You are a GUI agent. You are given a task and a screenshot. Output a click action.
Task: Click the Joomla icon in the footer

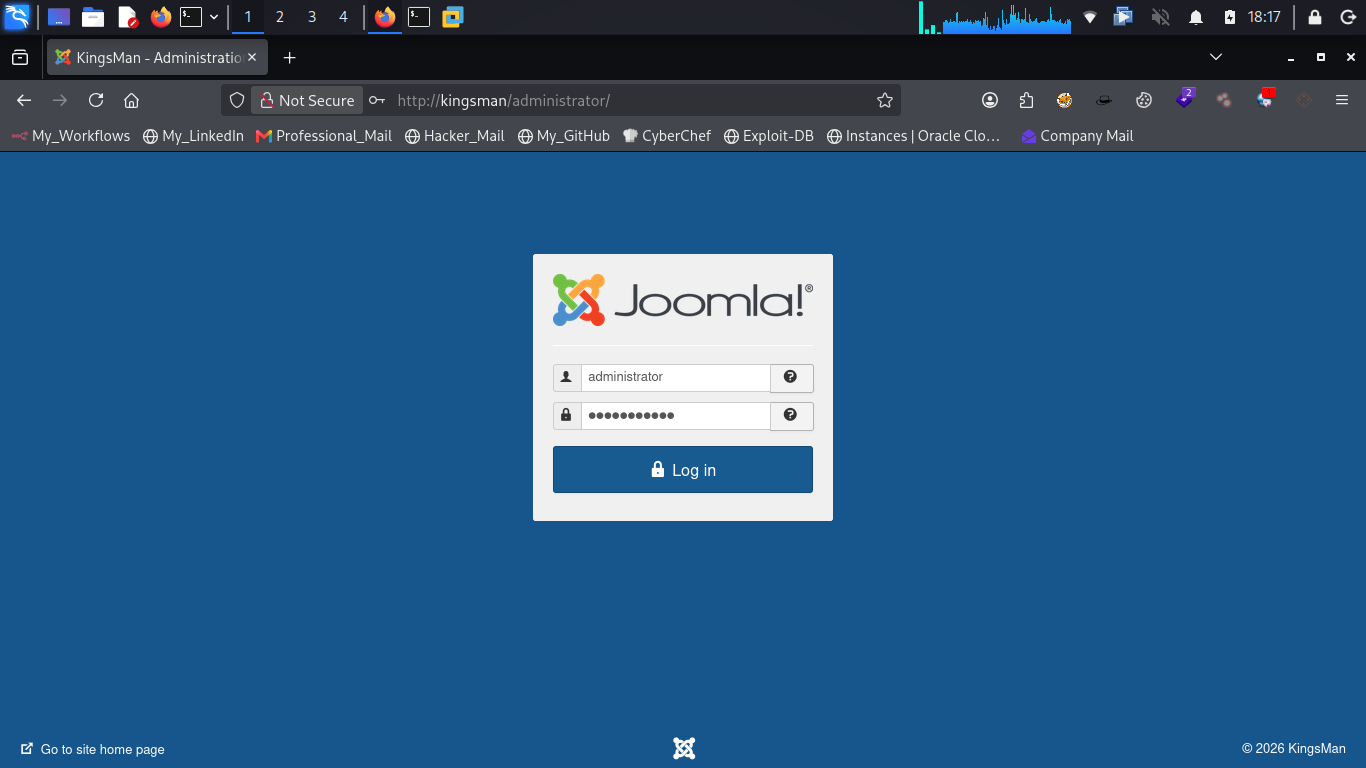point(684,748)
